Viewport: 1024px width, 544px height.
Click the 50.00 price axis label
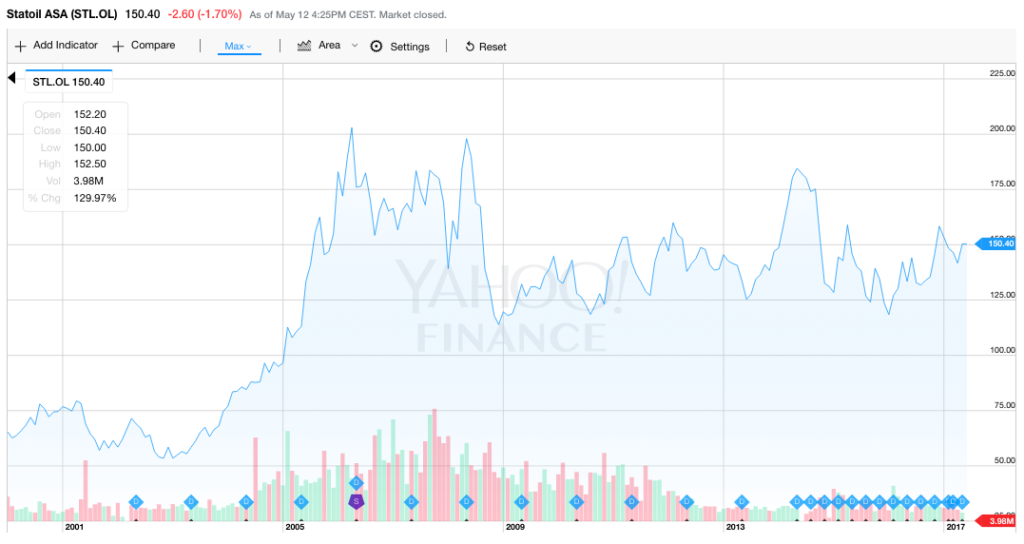1004,460
